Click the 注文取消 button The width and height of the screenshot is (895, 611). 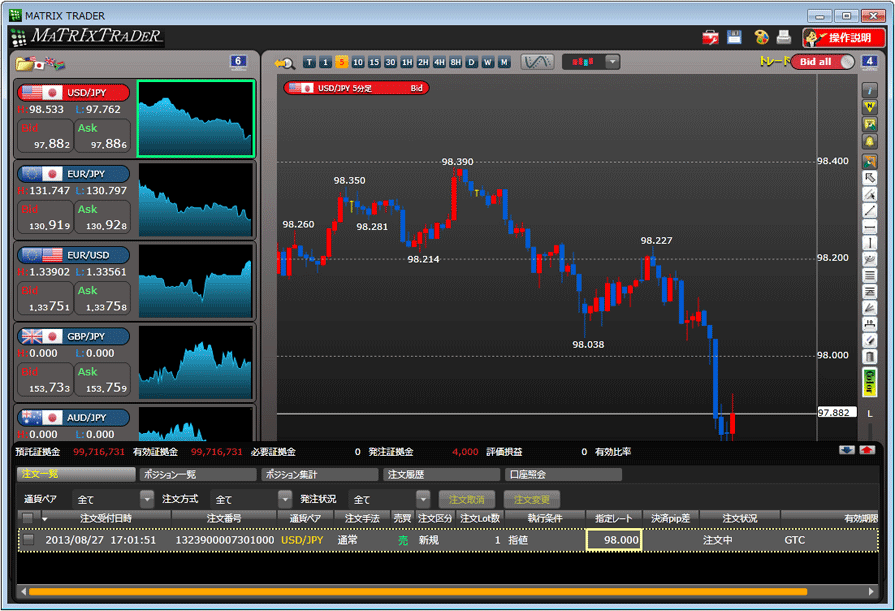(466, 500)
